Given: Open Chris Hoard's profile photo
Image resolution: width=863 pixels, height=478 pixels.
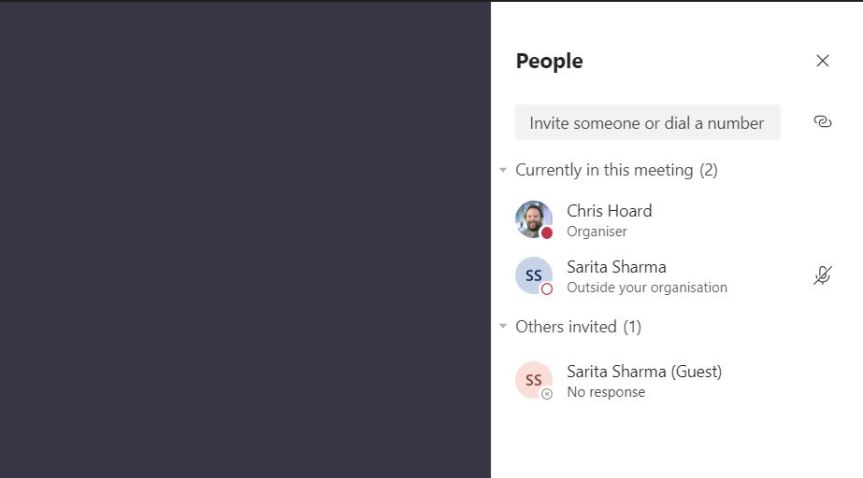Looking at the screenshot, I should pos(531,217).
